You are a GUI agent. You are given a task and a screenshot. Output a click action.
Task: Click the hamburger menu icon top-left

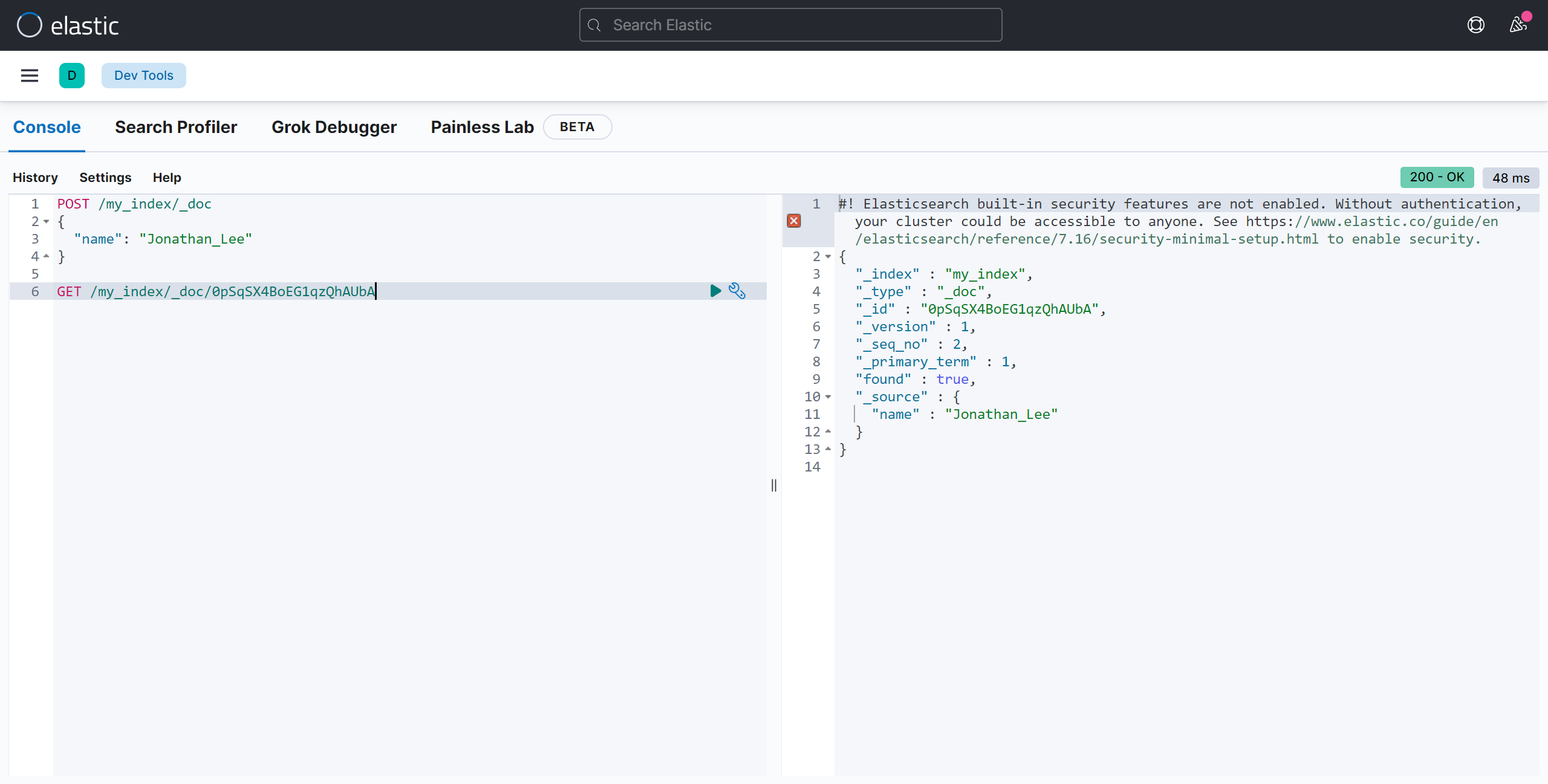[x=30, y=75]
